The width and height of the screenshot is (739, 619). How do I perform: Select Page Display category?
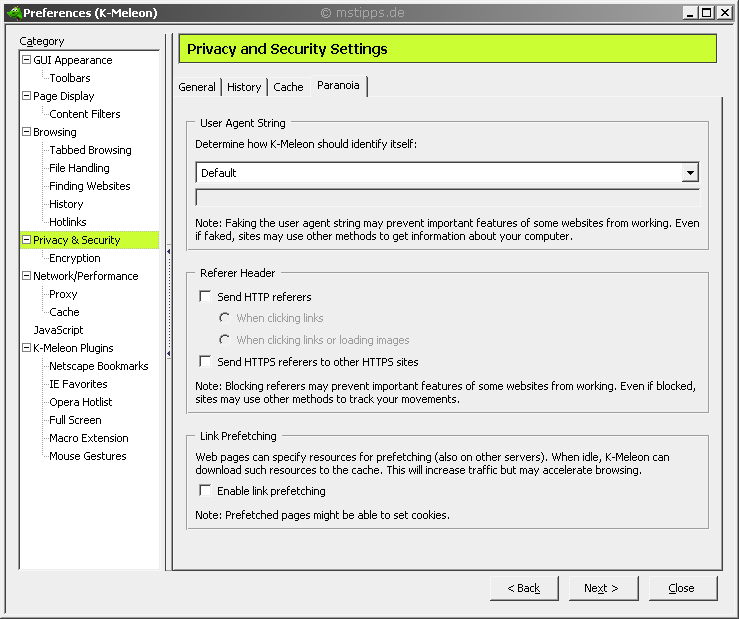coord(64,96)
